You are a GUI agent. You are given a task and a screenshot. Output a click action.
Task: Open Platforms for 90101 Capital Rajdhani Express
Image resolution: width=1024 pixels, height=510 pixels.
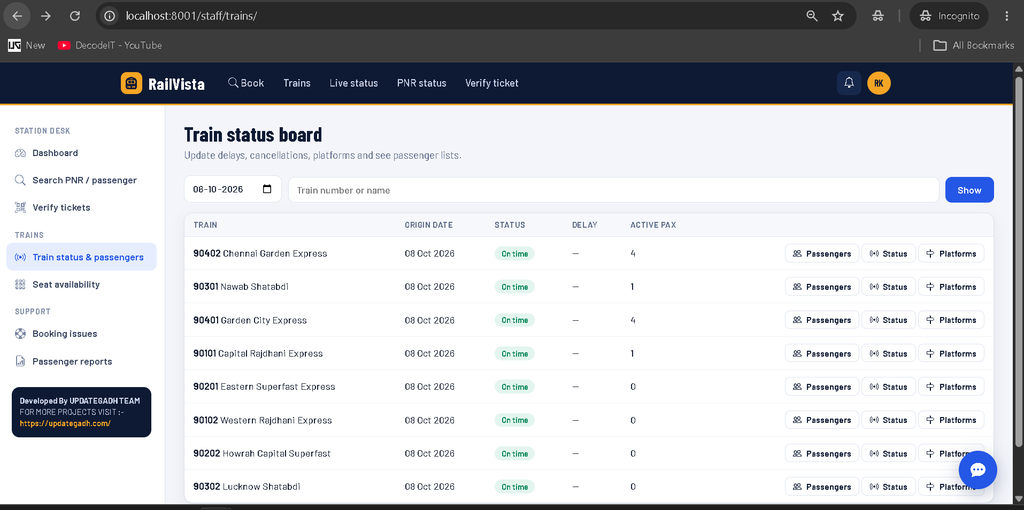pos(951,353)
